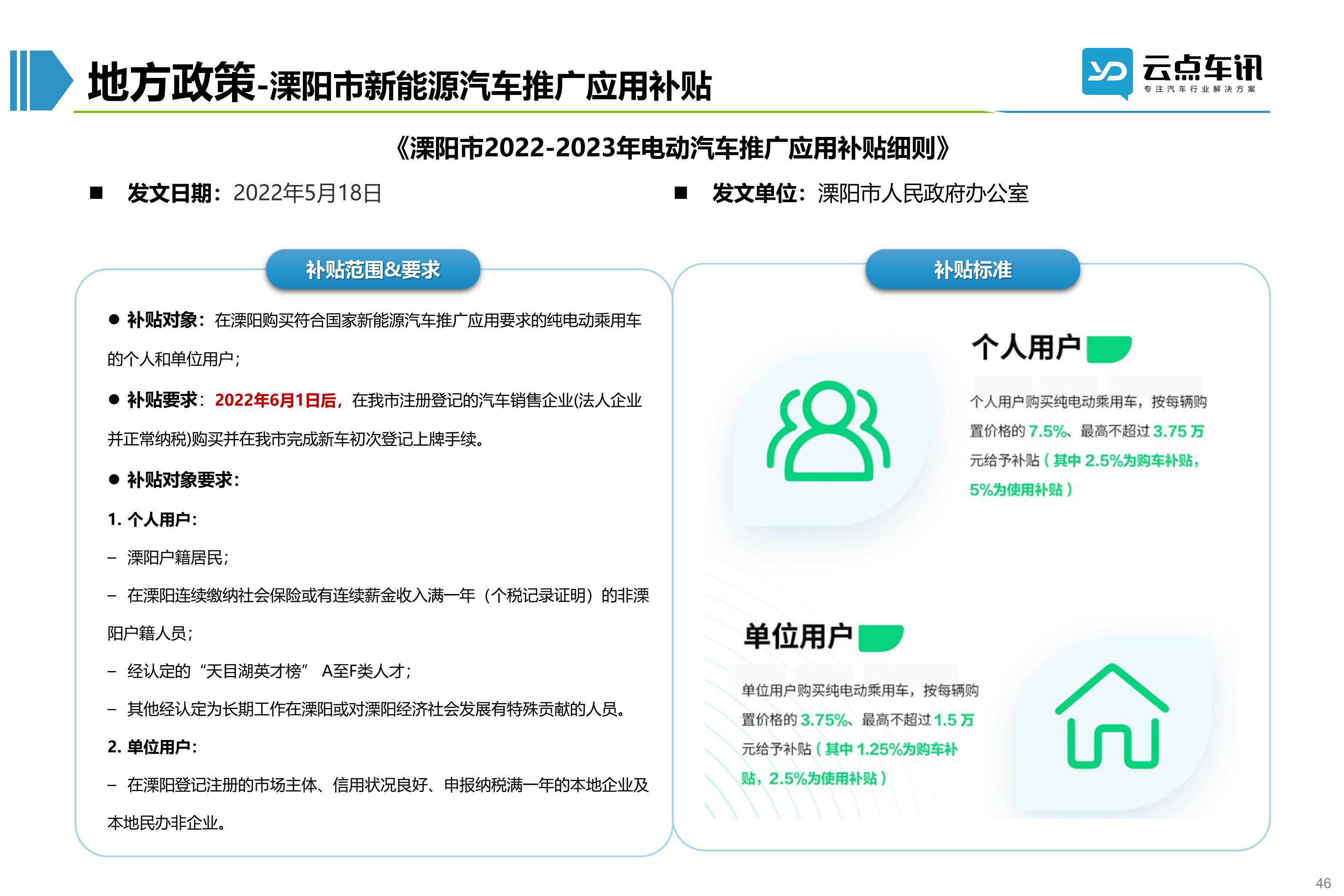Viewport: 1344px width, 896px height.
Task: Click the 地方政策 main title
Action: click(x=171, y=82)
